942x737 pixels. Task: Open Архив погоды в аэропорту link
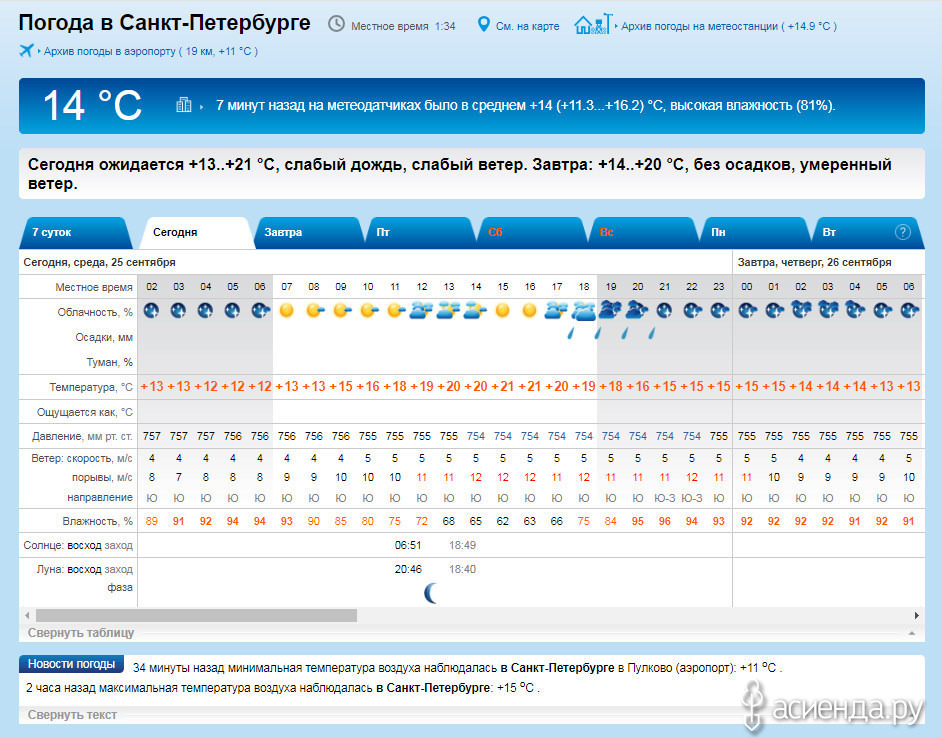click(x=150, y=52)
